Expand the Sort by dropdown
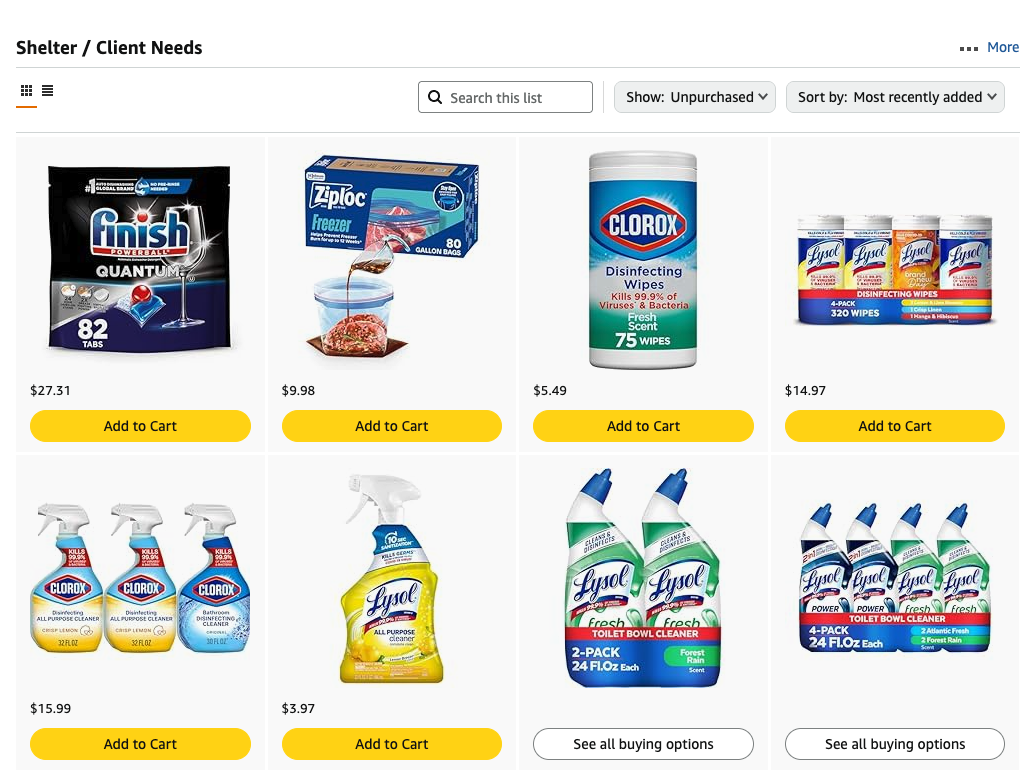 click(895, 97)
